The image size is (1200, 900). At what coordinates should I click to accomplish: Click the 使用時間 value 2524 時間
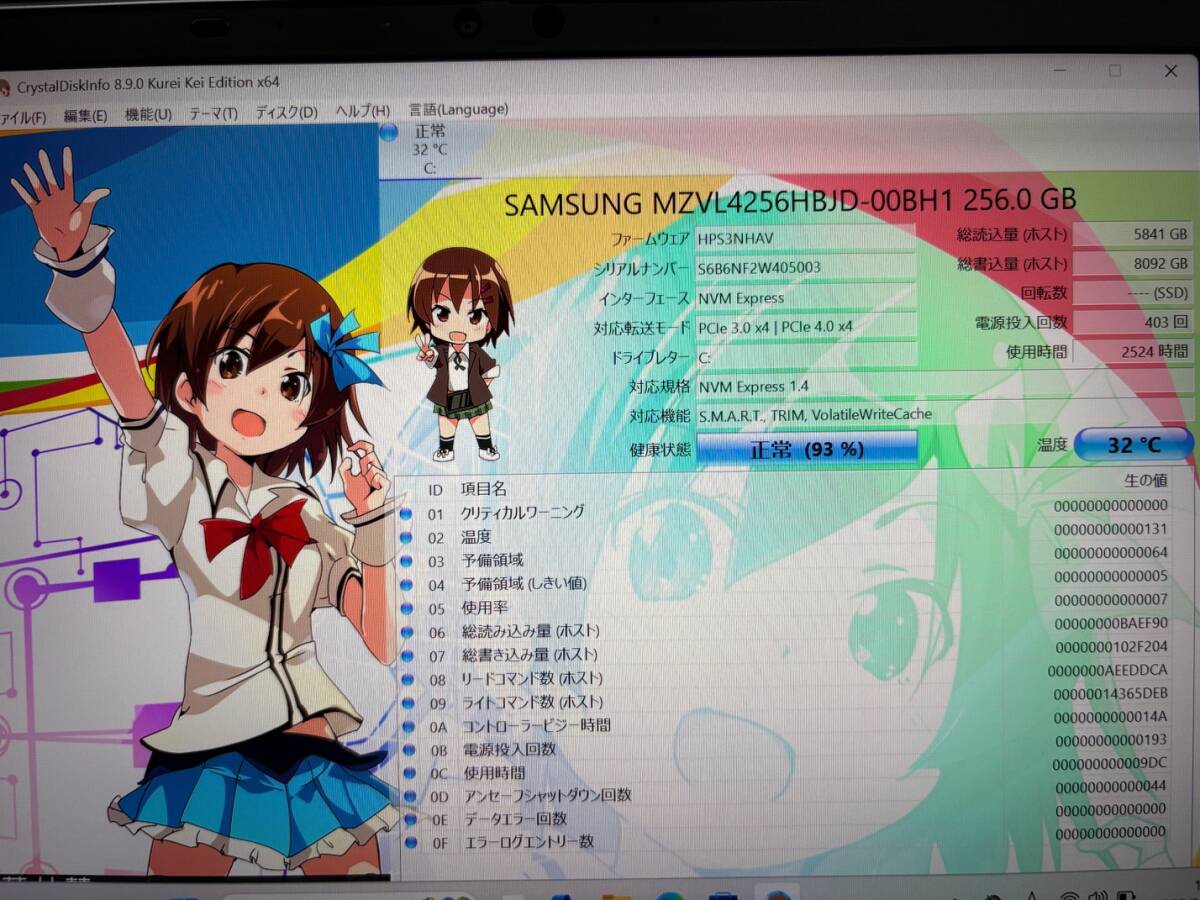1132,351
